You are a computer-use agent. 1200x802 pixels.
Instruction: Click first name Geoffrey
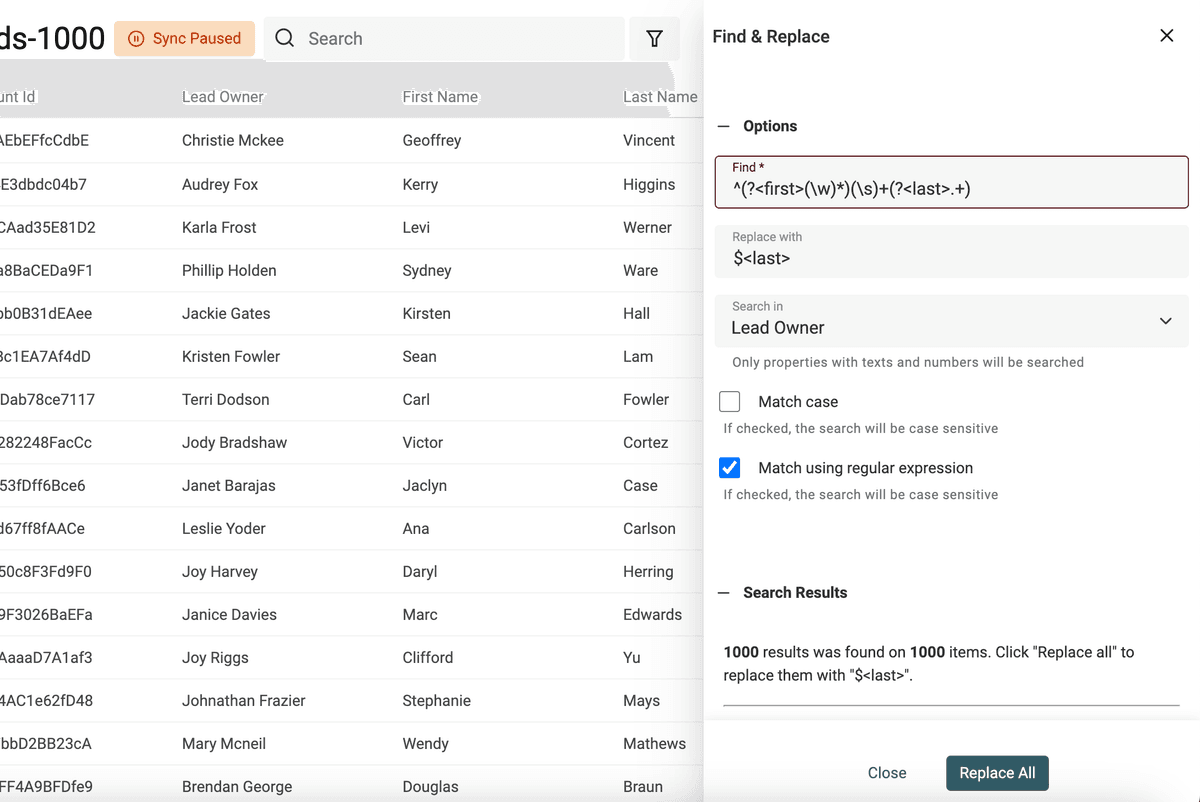pyautogui.click(x=432, y=141)
